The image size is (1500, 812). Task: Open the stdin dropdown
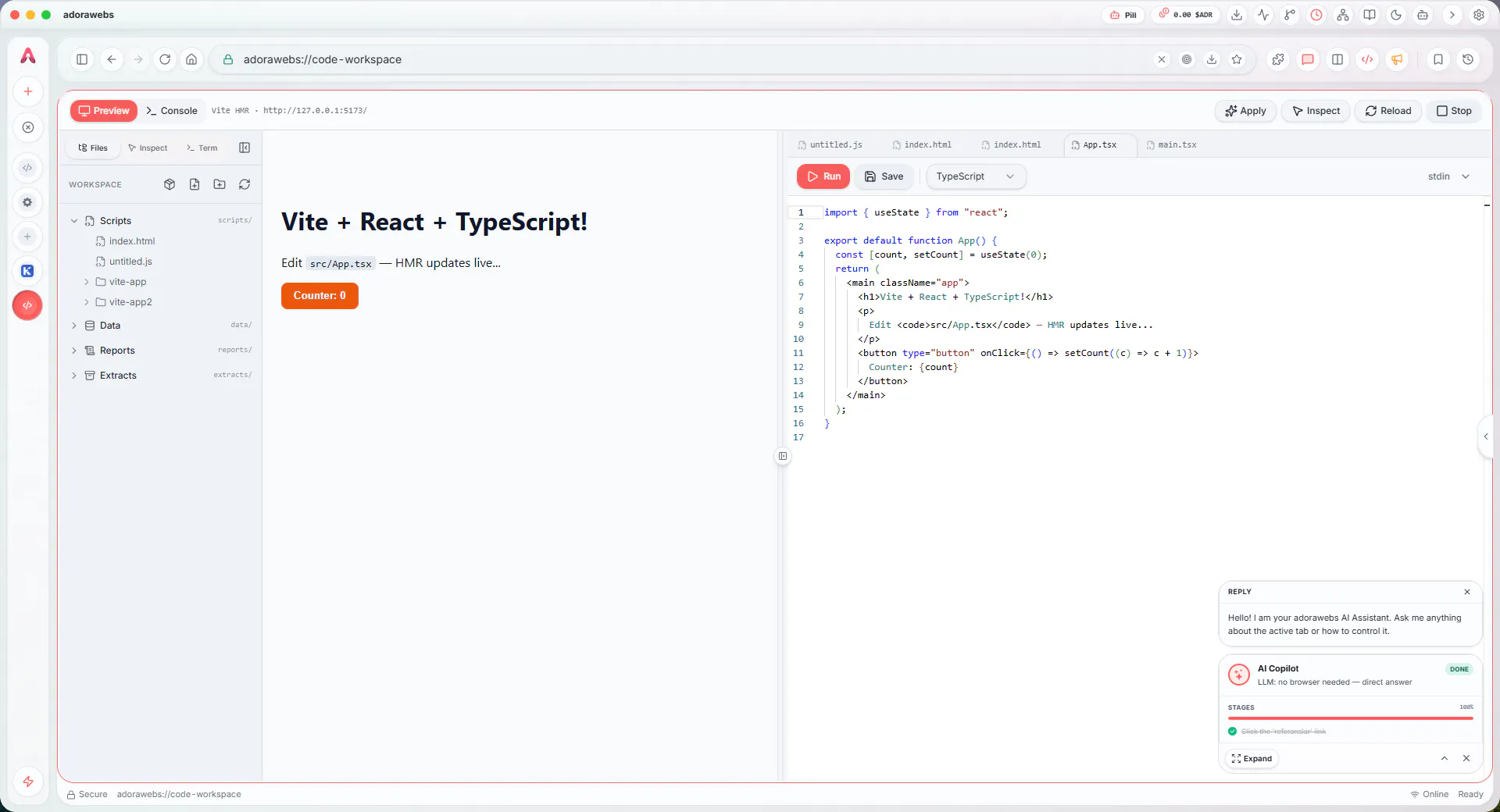1449,176
